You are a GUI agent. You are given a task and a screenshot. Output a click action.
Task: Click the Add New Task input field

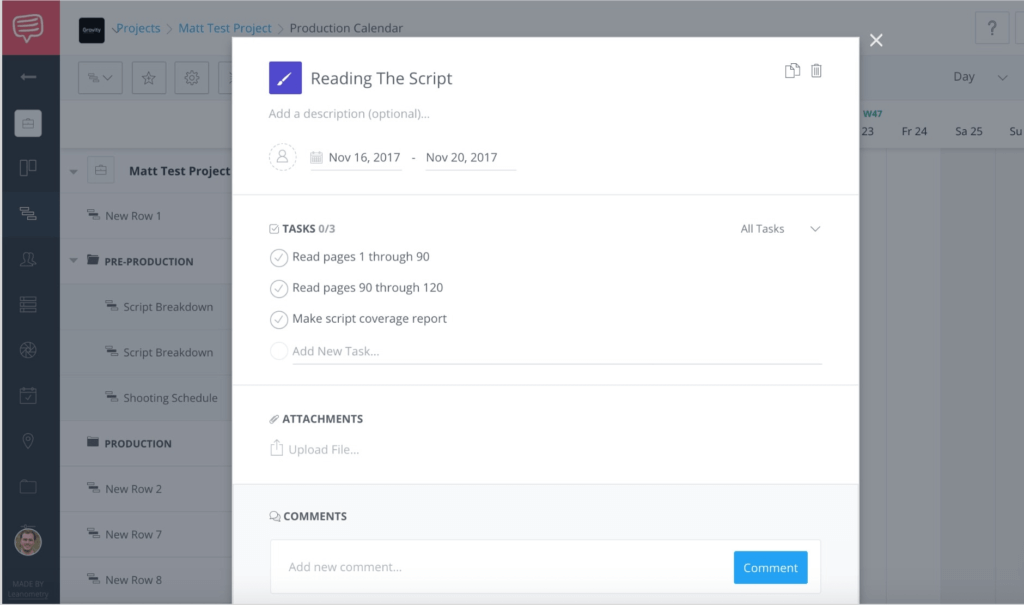tap(555, 351)
